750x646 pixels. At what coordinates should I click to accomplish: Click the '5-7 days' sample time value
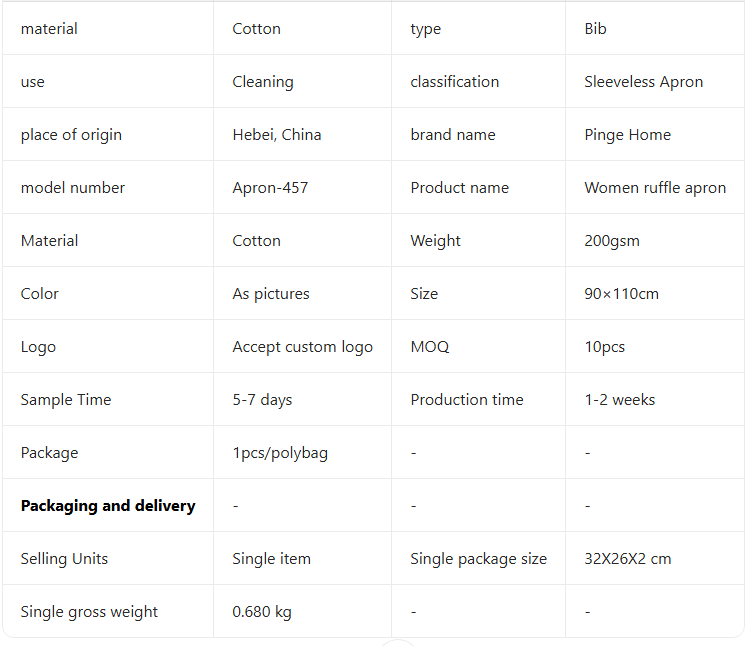tap(262, 400)
